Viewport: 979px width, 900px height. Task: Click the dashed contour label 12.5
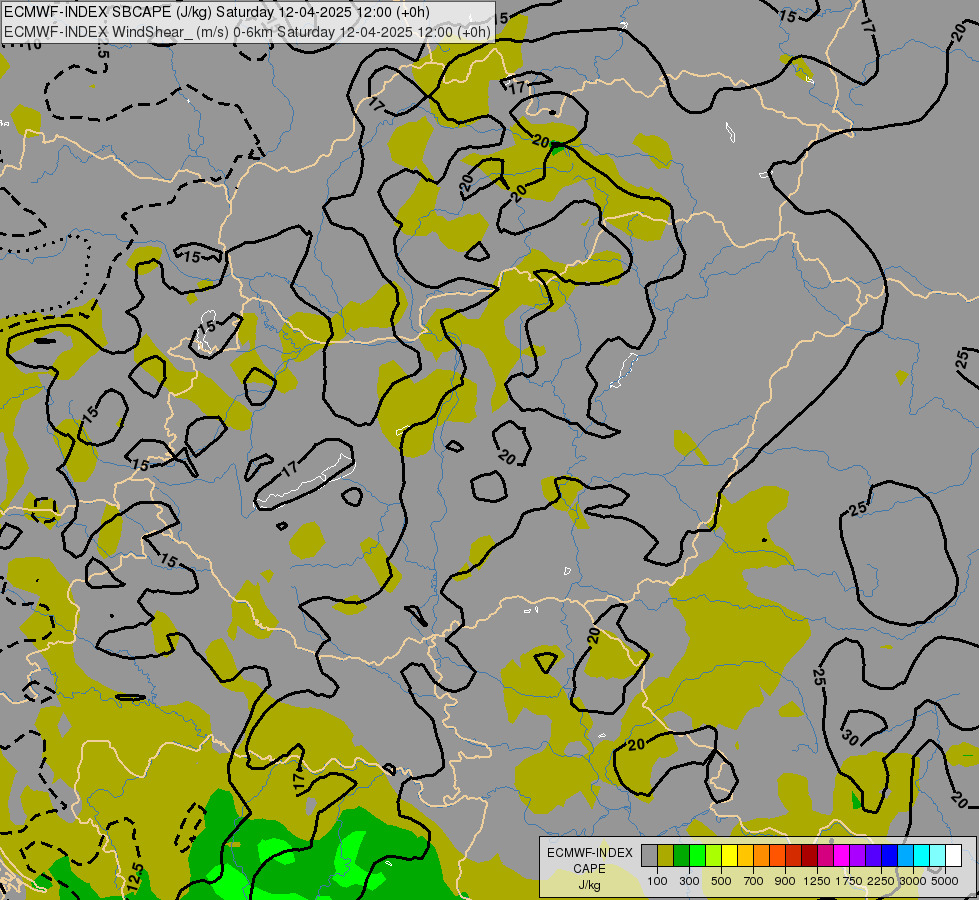coord(134,876)
